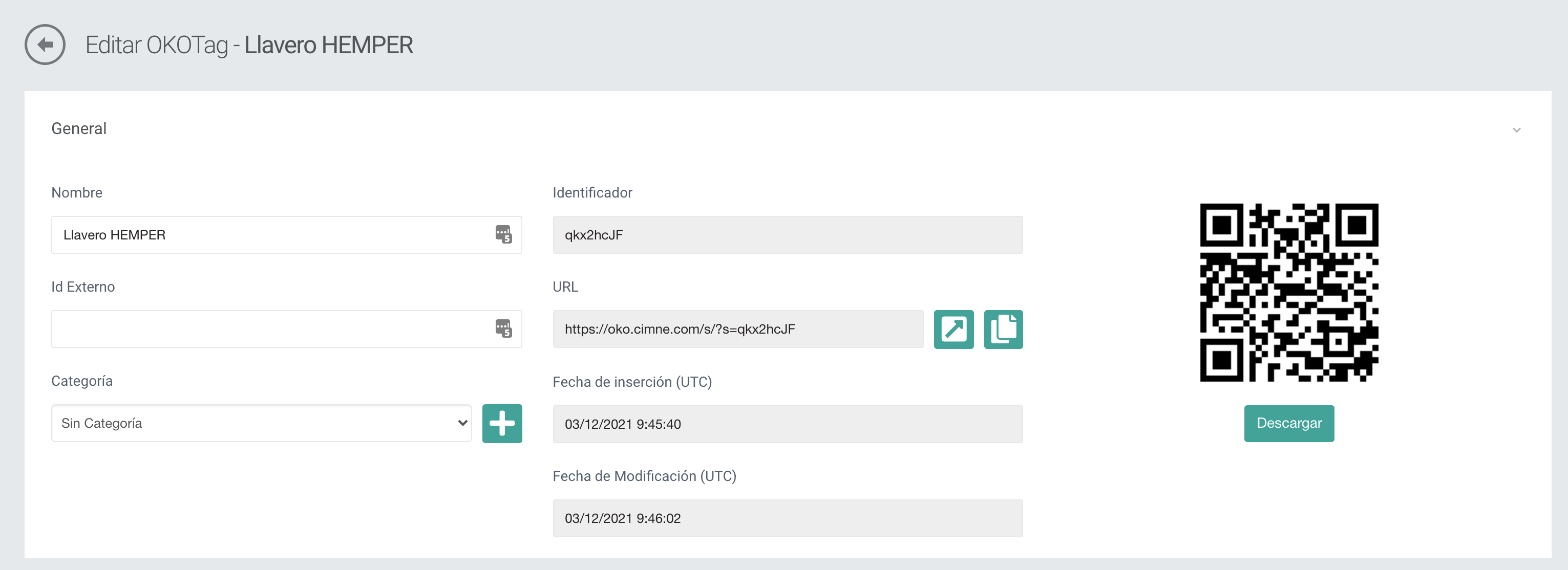This screenshot has width=1568, height=570.
Task: Go back using the circular arrow icon
Action: coord(45,45)
